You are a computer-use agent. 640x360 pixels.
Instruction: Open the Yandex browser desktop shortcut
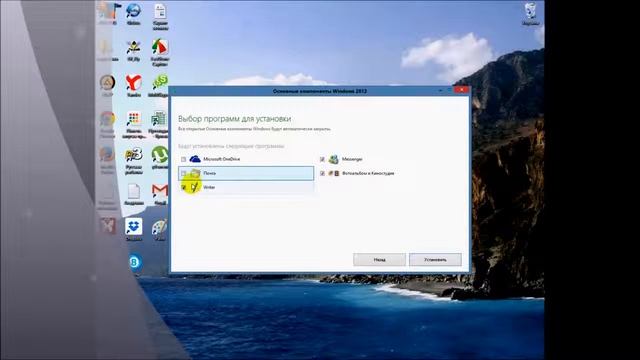click(133, 86)
